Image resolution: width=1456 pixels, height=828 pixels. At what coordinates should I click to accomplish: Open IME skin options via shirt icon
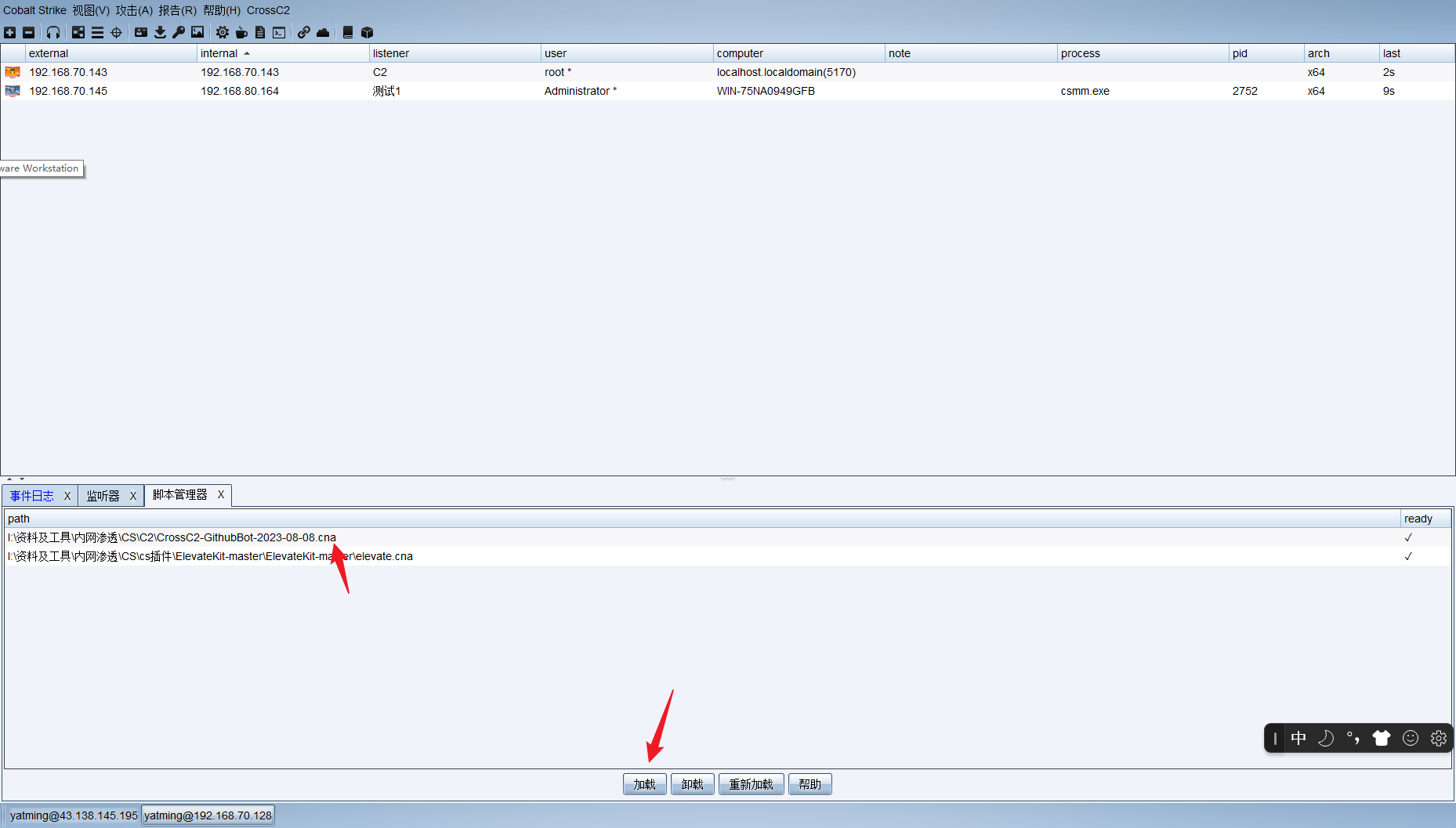pyautogui.click(x=1382, y=738)
